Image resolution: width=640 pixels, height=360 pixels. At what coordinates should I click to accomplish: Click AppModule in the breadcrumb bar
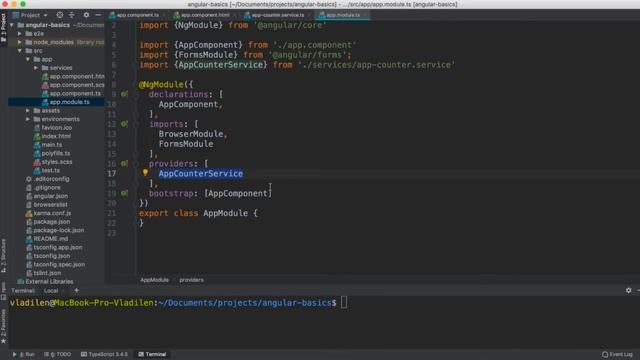154,280
